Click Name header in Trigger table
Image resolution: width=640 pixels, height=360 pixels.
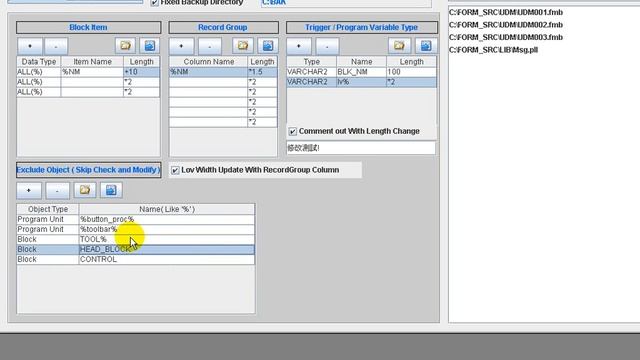(362, 62)
